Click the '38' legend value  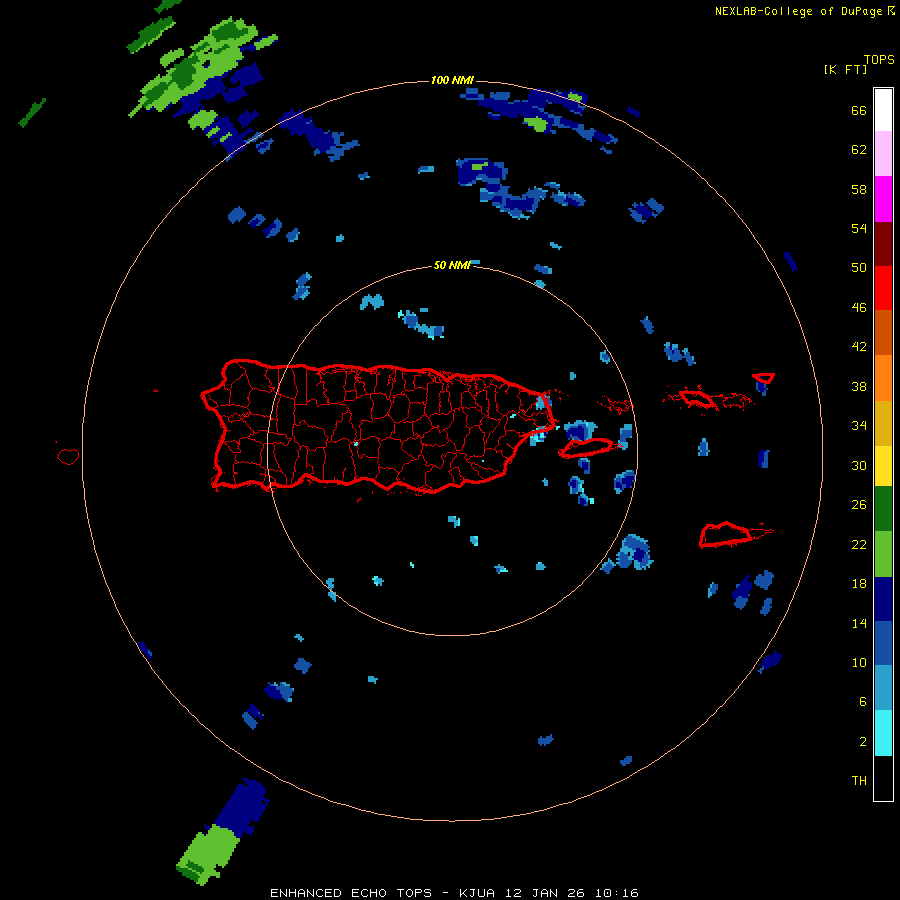click(859, 386)
